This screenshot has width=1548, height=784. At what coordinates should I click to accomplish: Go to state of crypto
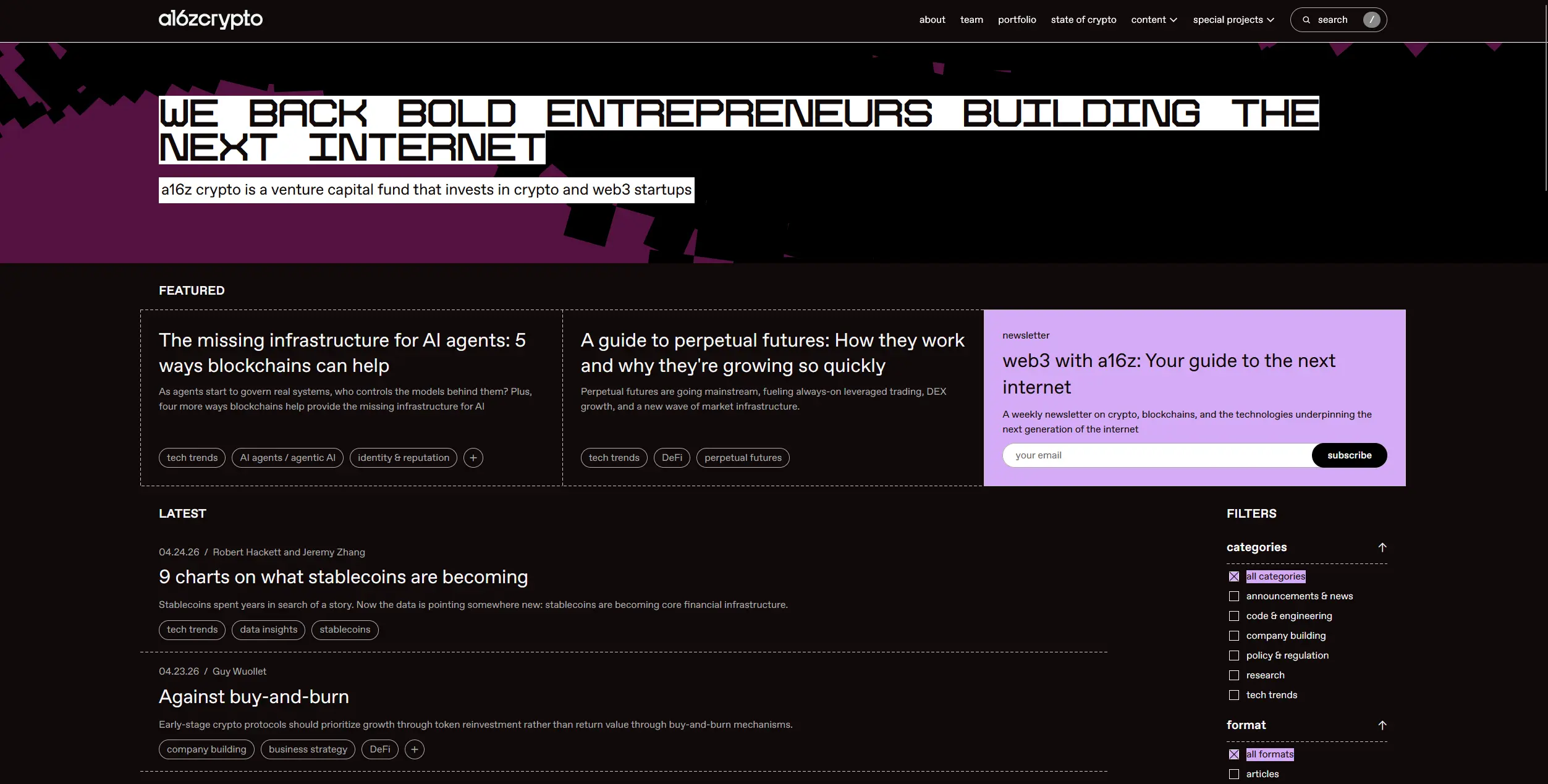[x=1083, y=20]
